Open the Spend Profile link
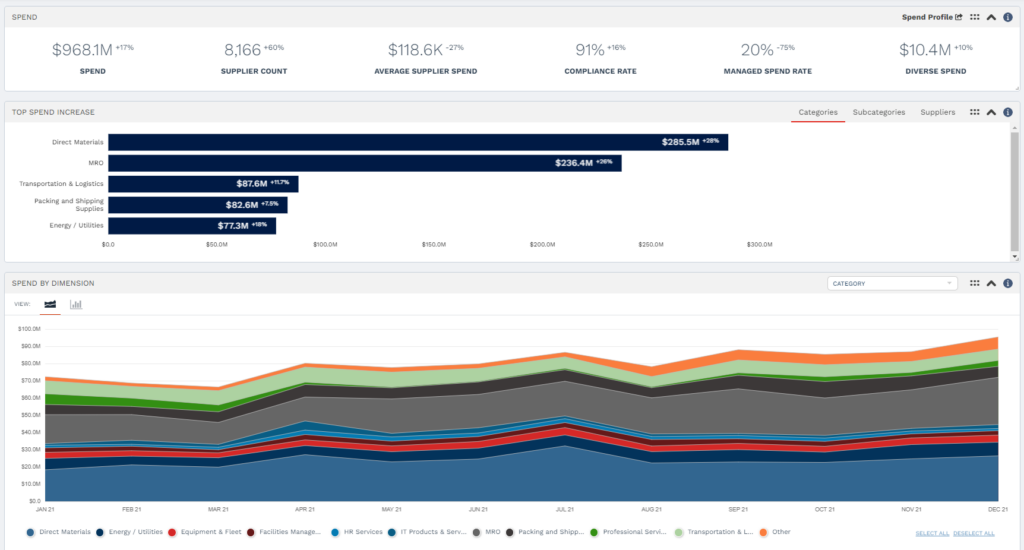 click(x=932, y=17)
